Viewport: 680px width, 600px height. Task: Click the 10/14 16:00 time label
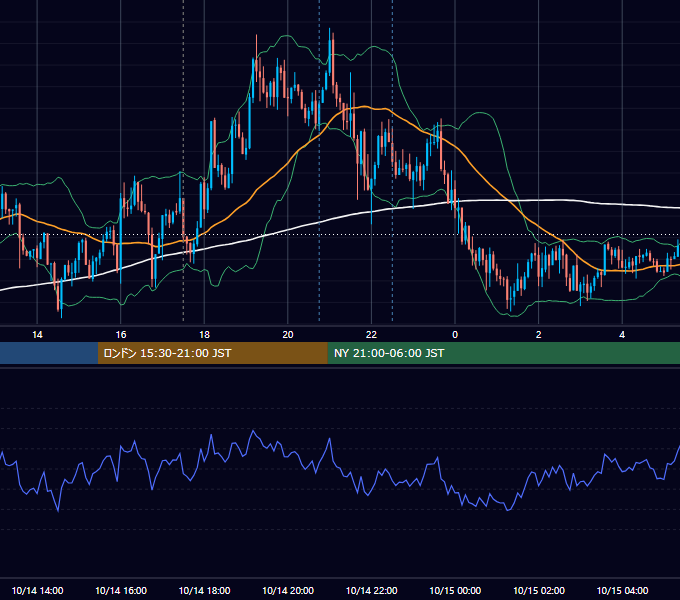point(121,590)
